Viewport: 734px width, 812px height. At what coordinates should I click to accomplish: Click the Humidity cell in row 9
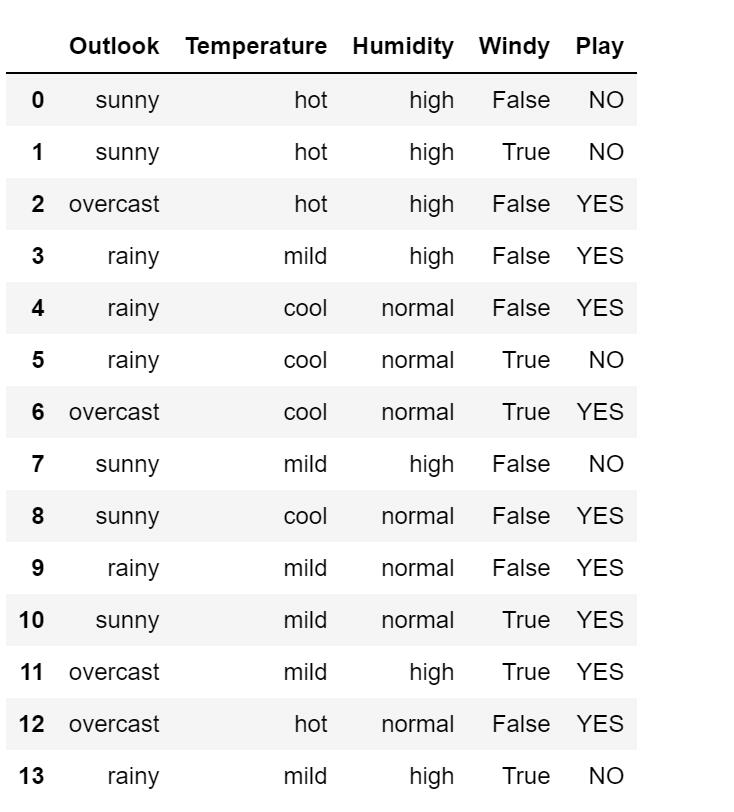[x=417, y=568]
